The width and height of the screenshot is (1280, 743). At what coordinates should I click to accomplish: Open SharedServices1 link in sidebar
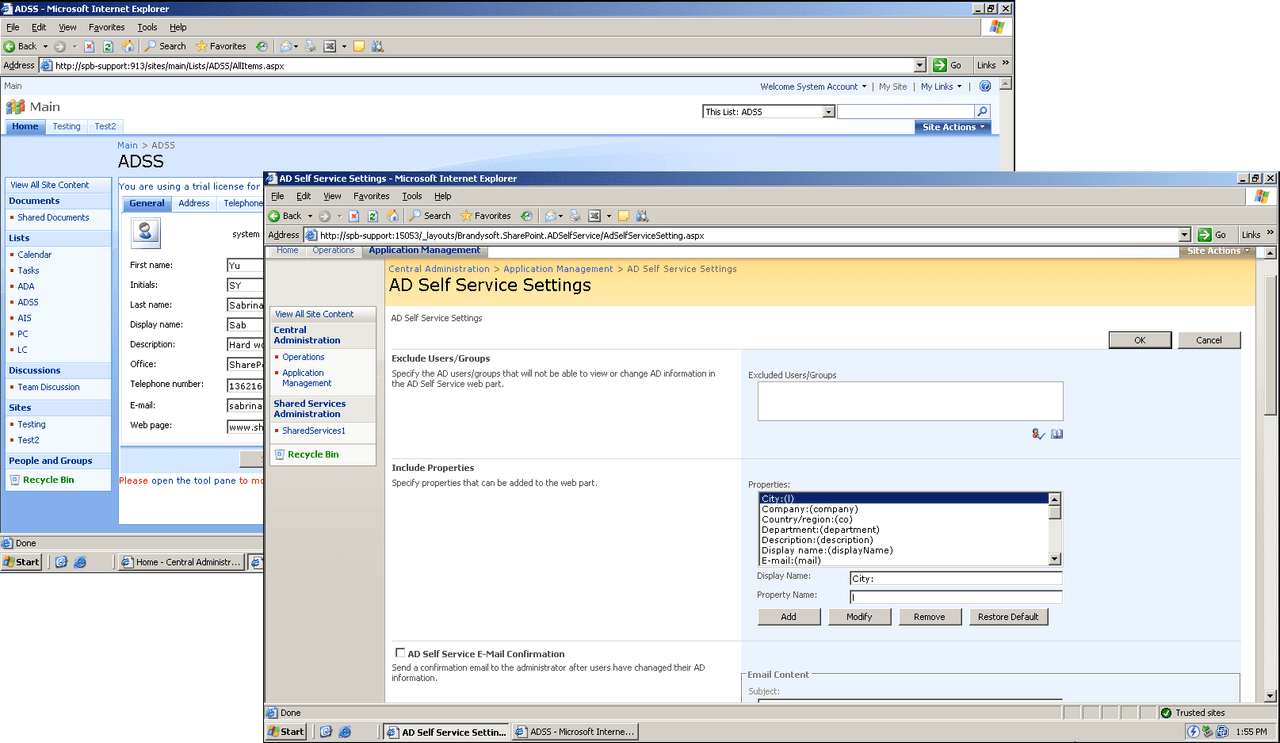coord(313,431)
